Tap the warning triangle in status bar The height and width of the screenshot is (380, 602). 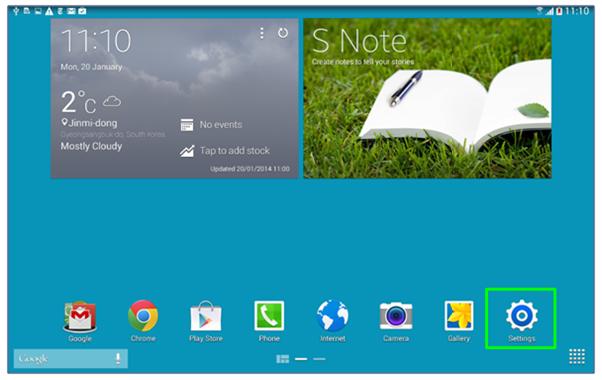[x=49, y=12]
